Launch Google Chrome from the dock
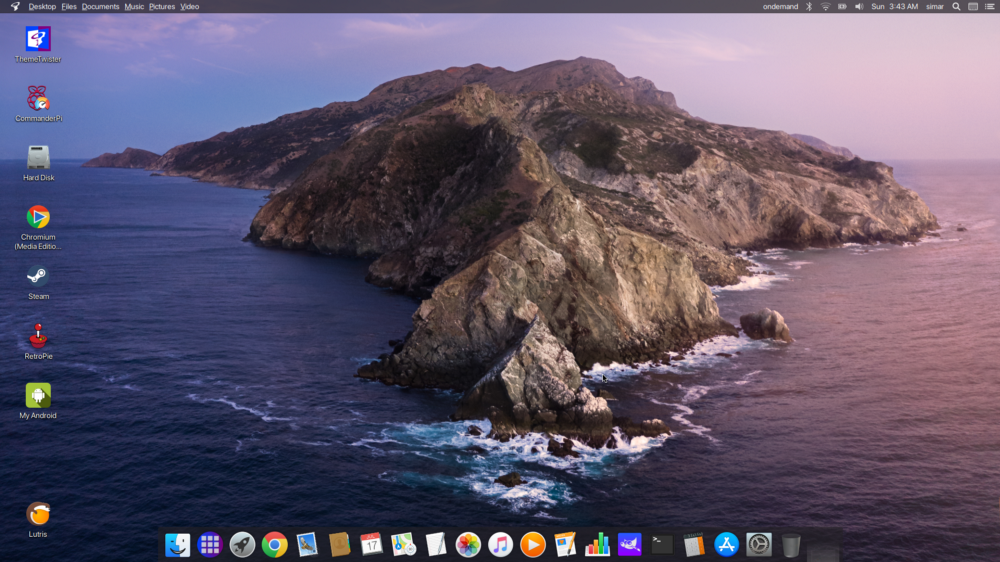 274,544
